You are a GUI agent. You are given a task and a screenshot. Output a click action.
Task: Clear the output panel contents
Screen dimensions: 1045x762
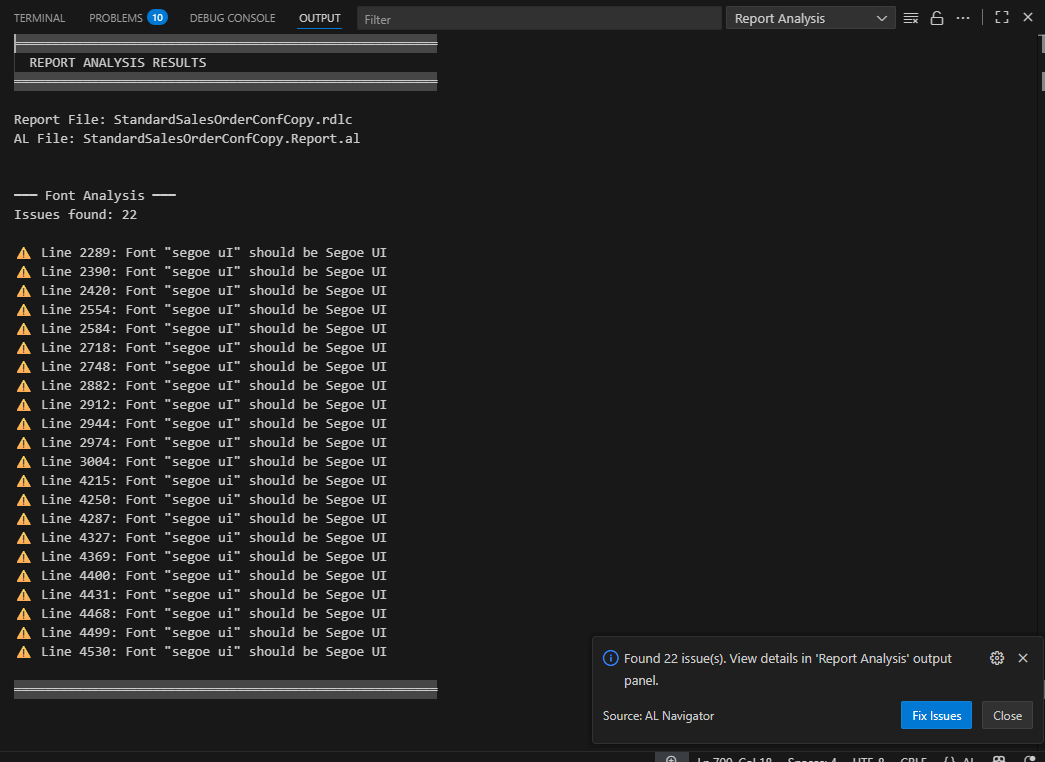click(x=910, y=18)
